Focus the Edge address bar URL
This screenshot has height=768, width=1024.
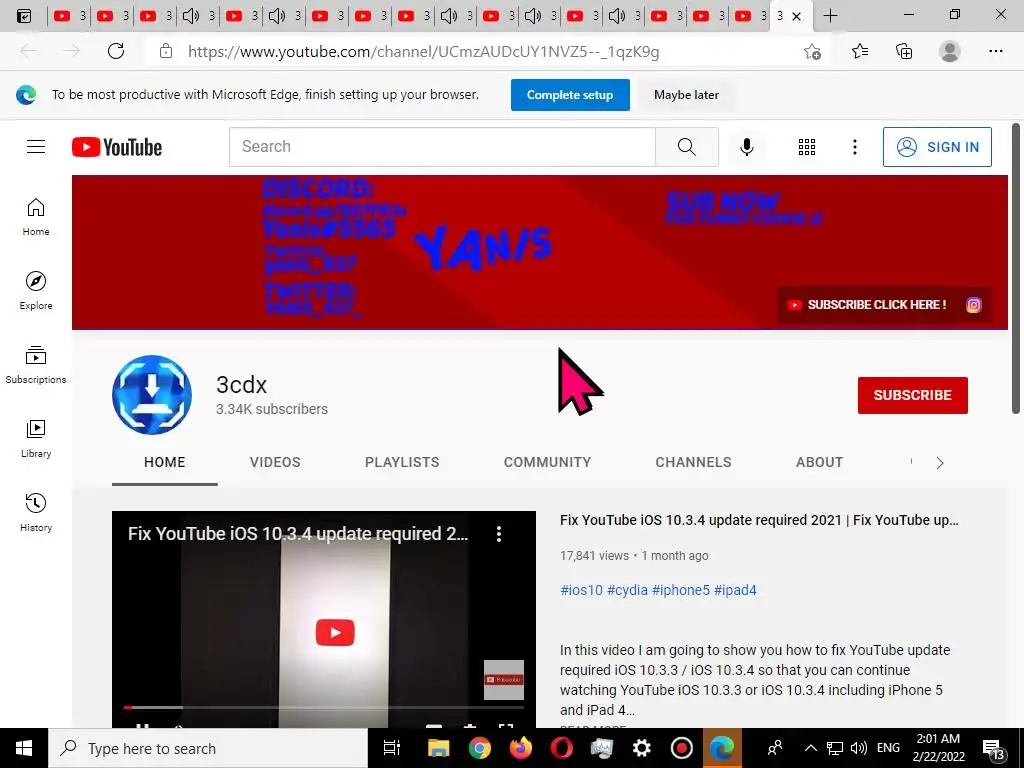pos(423,52)
